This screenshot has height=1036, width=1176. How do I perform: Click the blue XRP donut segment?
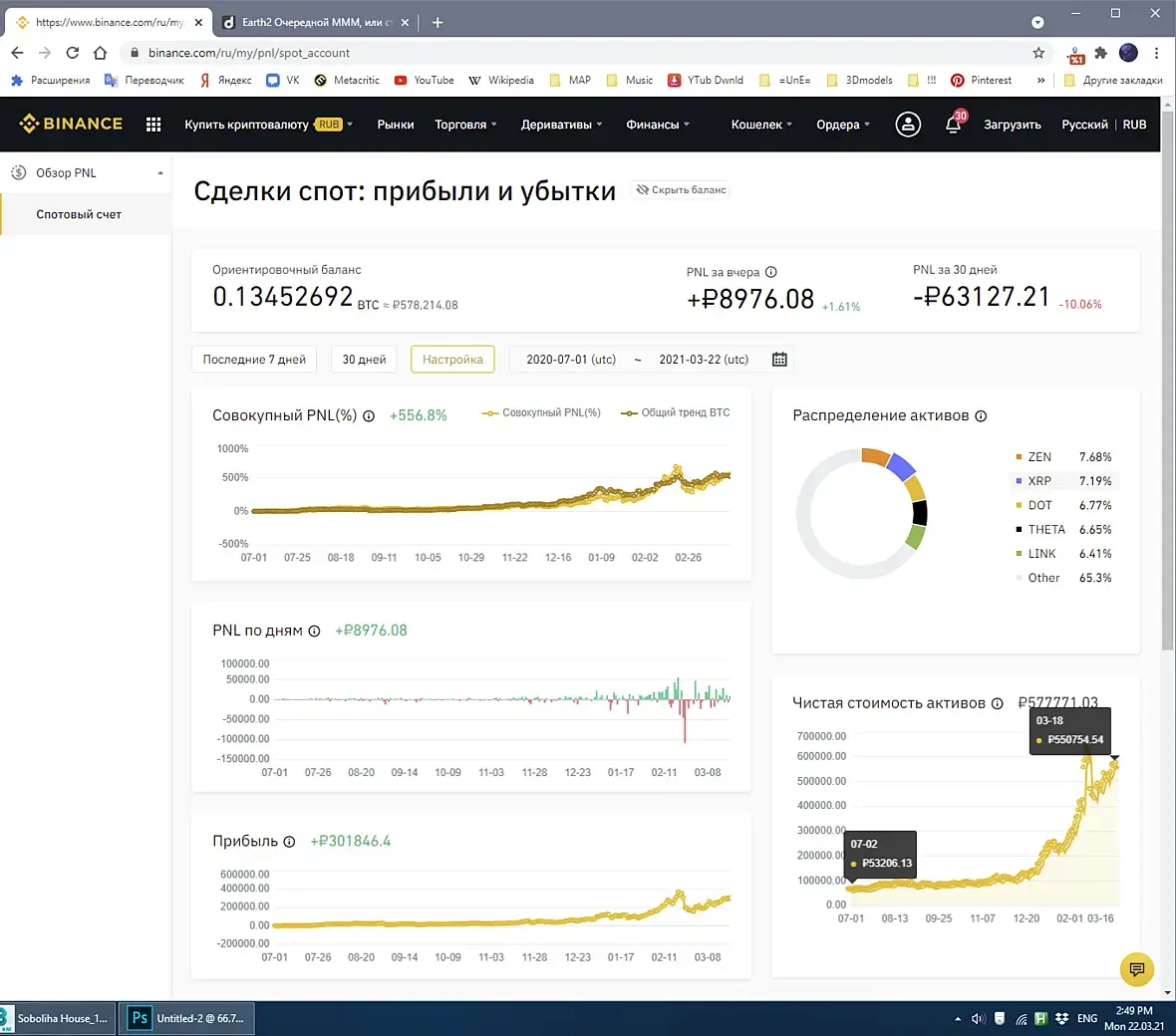coord(901,467)
